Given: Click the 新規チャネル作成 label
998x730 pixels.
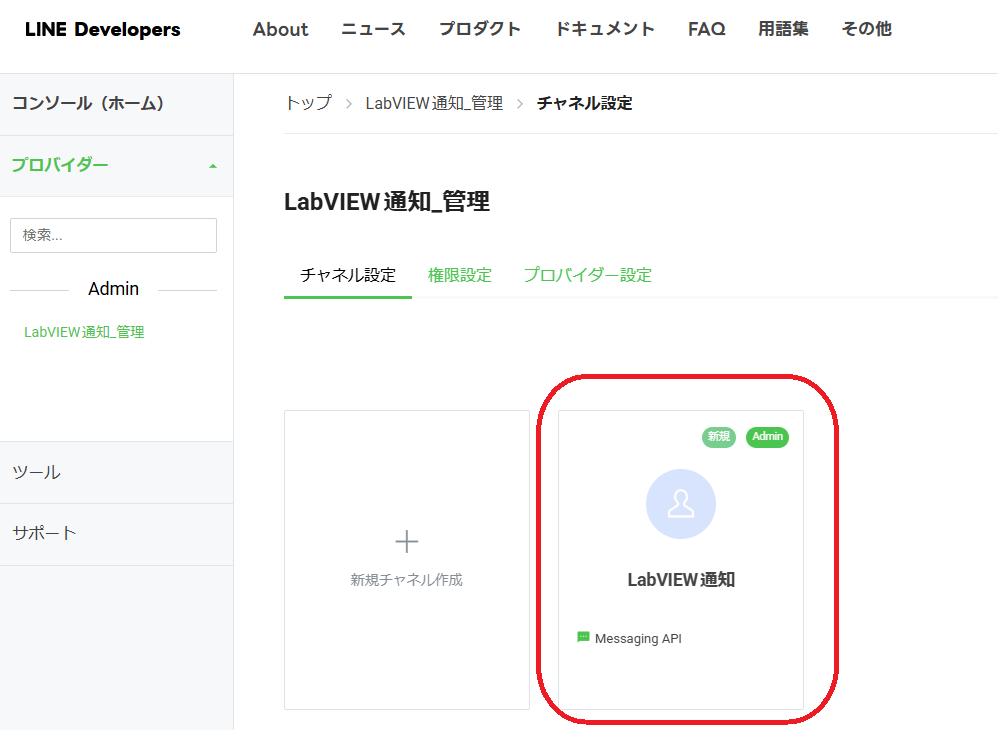Looking at the screenshot, I should tap(406, 580).
